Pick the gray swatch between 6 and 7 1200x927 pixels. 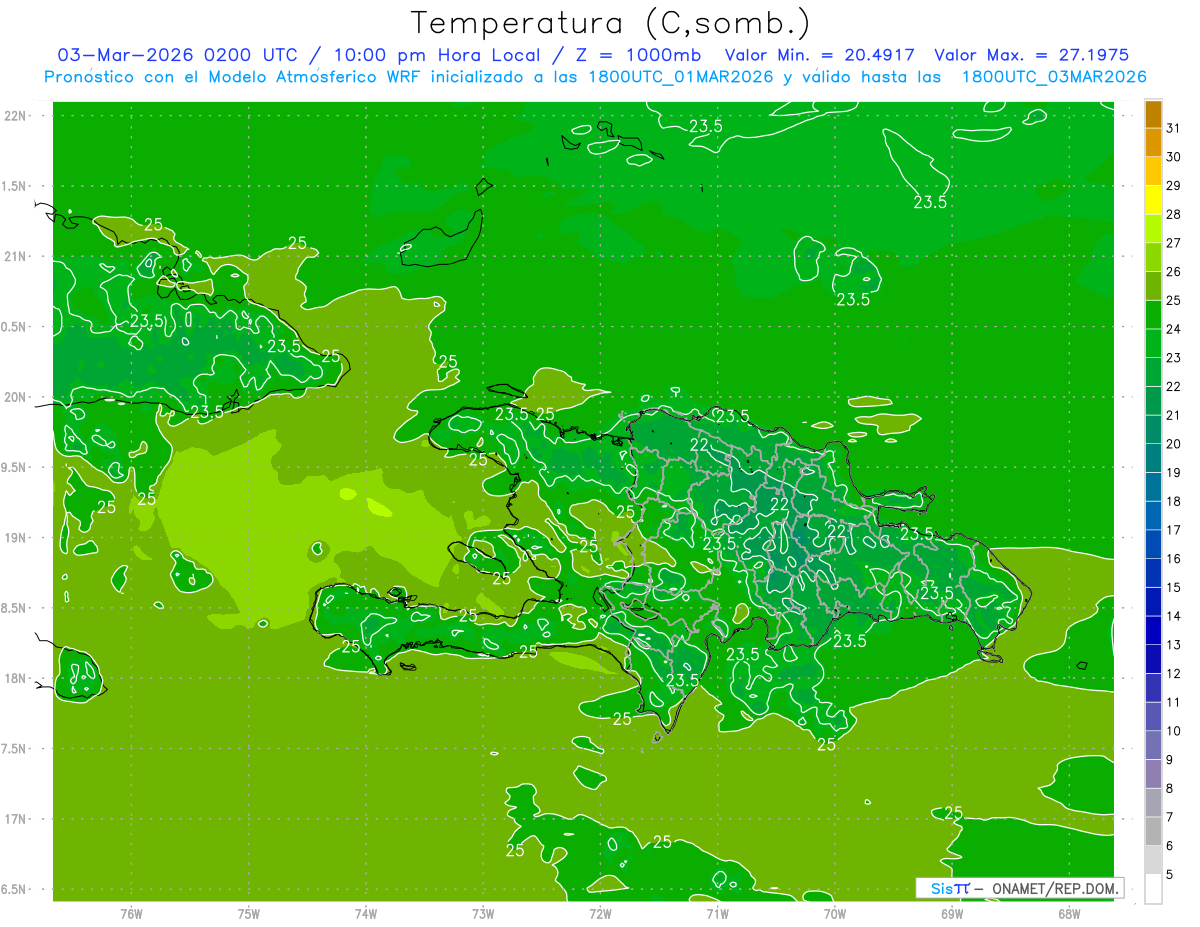tap(1153, 831)
